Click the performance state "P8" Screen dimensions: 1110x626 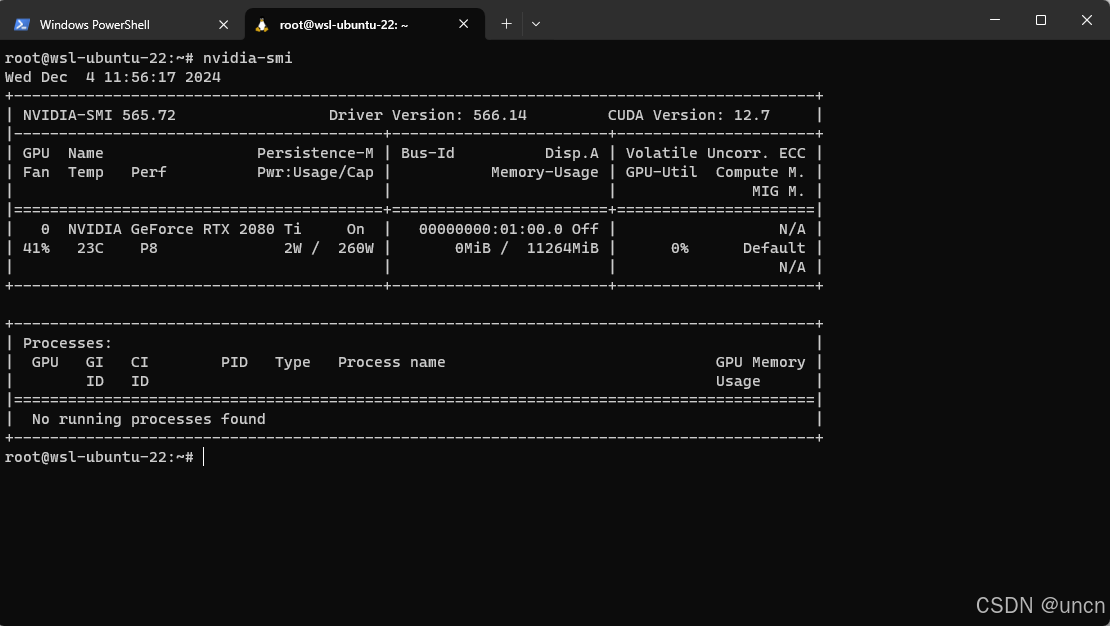tap(149, 249)
